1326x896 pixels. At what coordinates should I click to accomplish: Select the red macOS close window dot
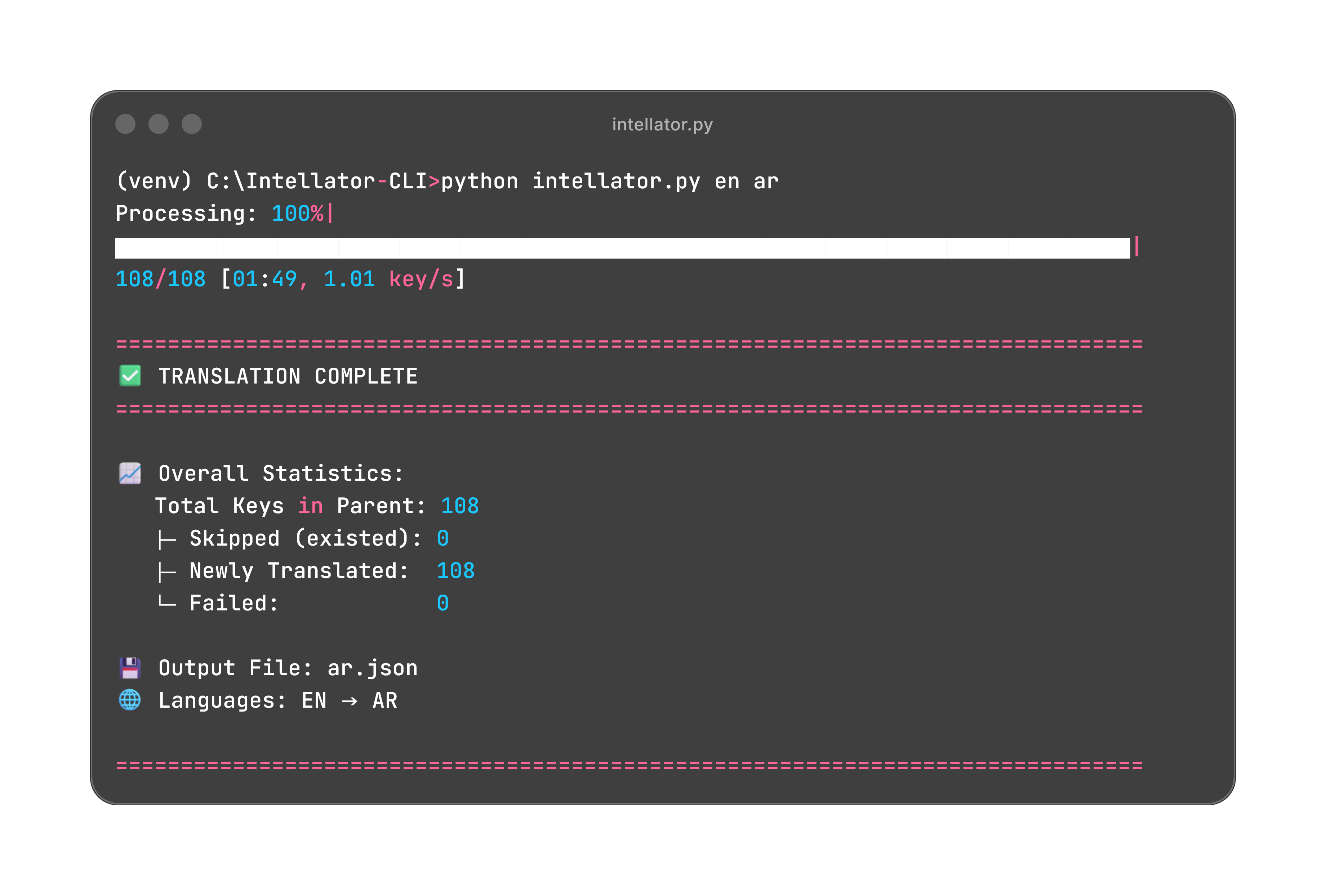[x=126, y=124]
